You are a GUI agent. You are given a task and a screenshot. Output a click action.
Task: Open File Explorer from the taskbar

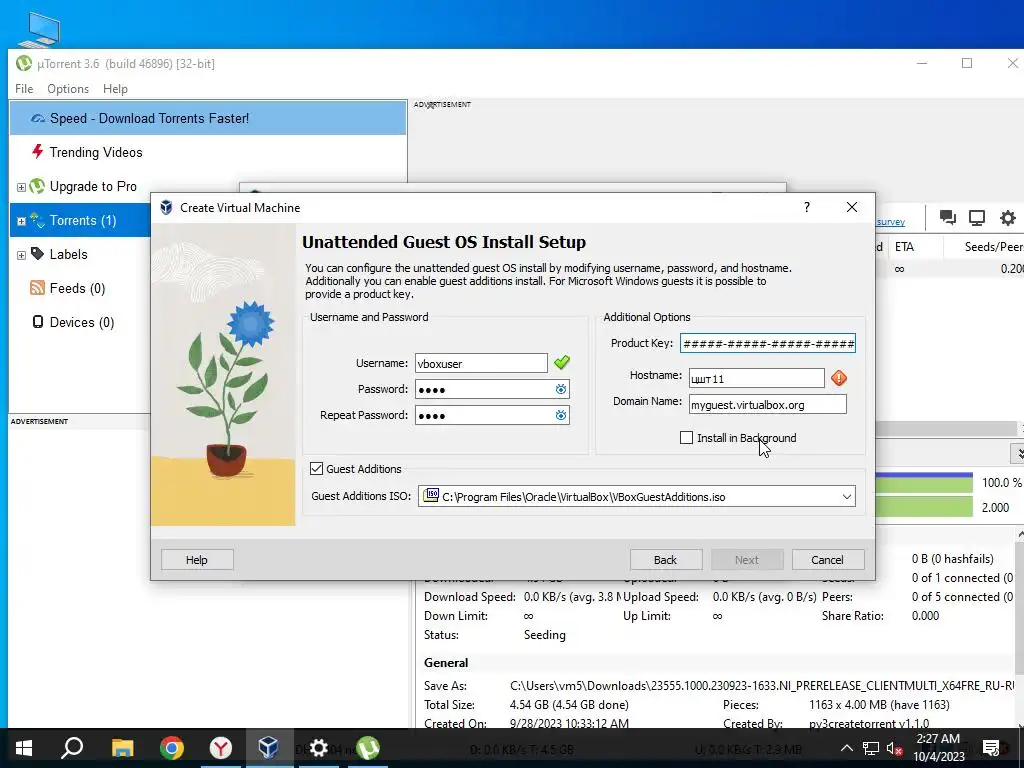[x=122, y=748]
